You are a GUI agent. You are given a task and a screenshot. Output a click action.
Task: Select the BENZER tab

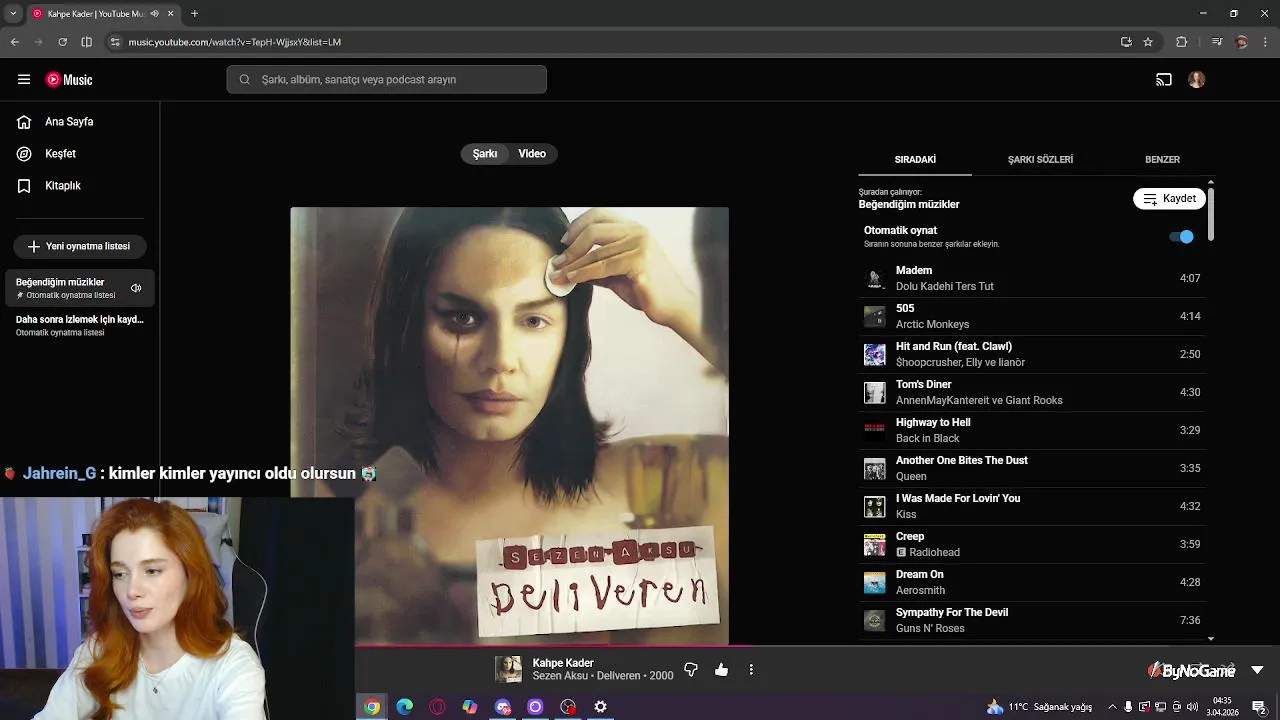[1162, 160]
